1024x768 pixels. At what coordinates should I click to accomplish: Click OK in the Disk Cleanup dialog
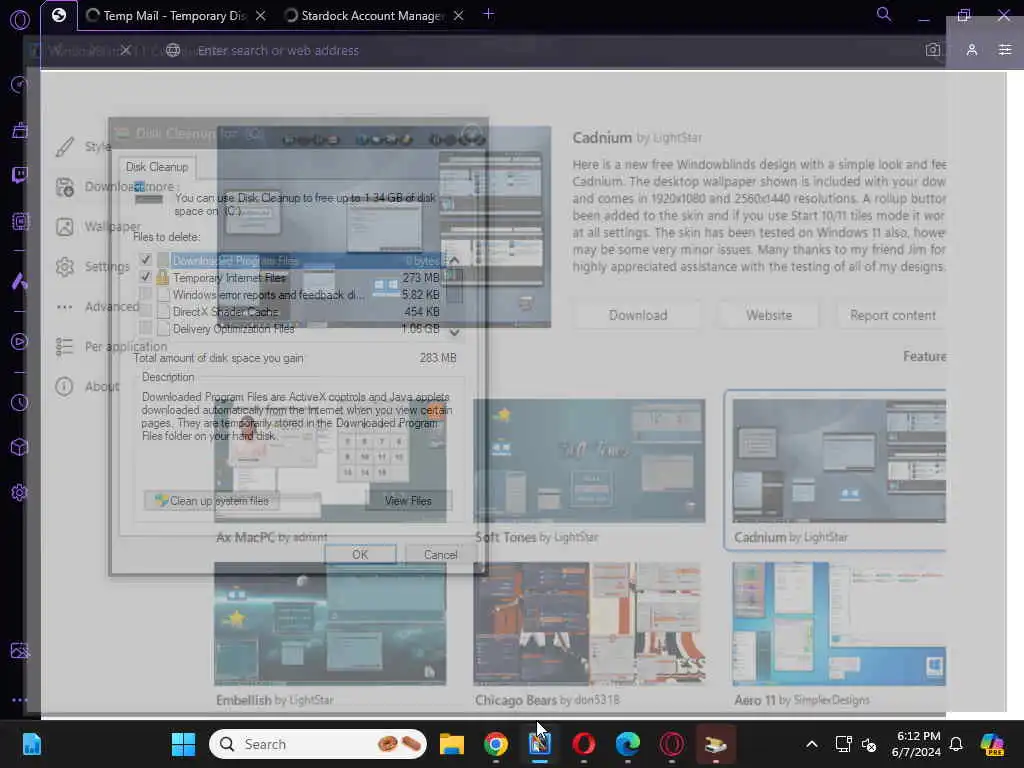point(360,554)
